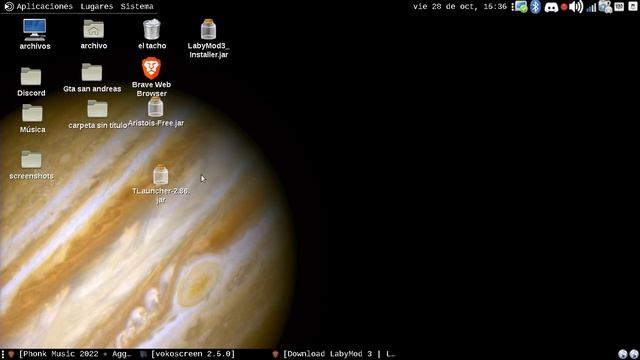This screenshot has height=360, width=640.
Task: Select LabyMod3_Installer.jar file
Action: (x=208, y=29)
